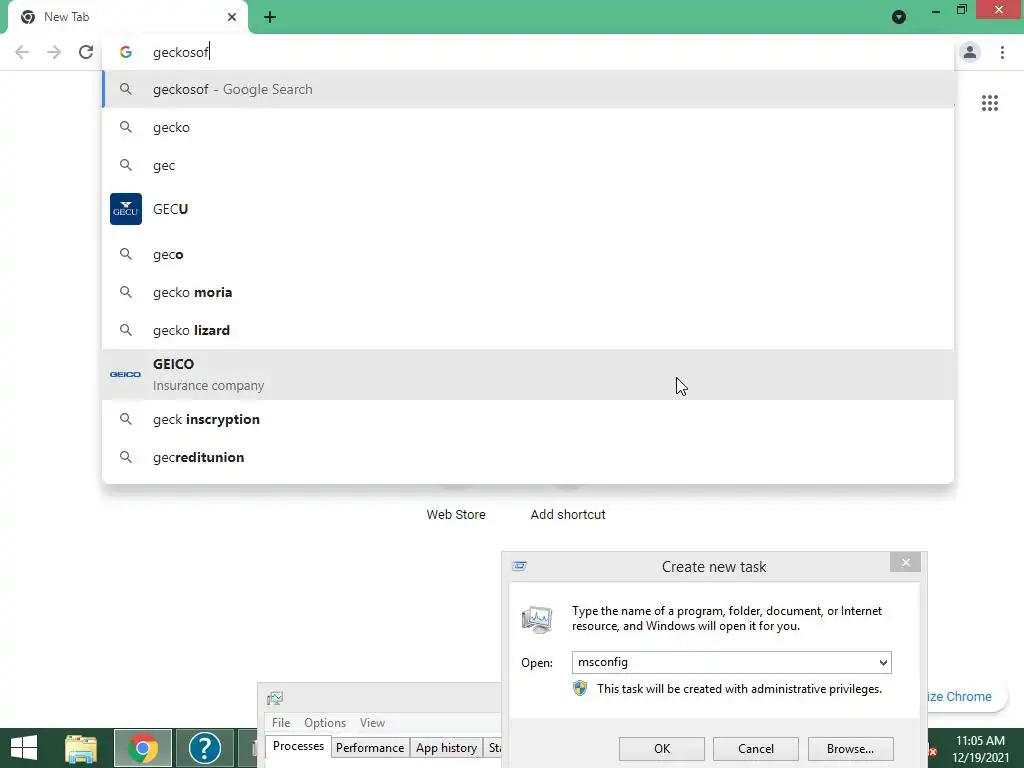Screen dimensions: 1024x768
Task: Click Browse... in Create new task
Action: coord(850,748)
